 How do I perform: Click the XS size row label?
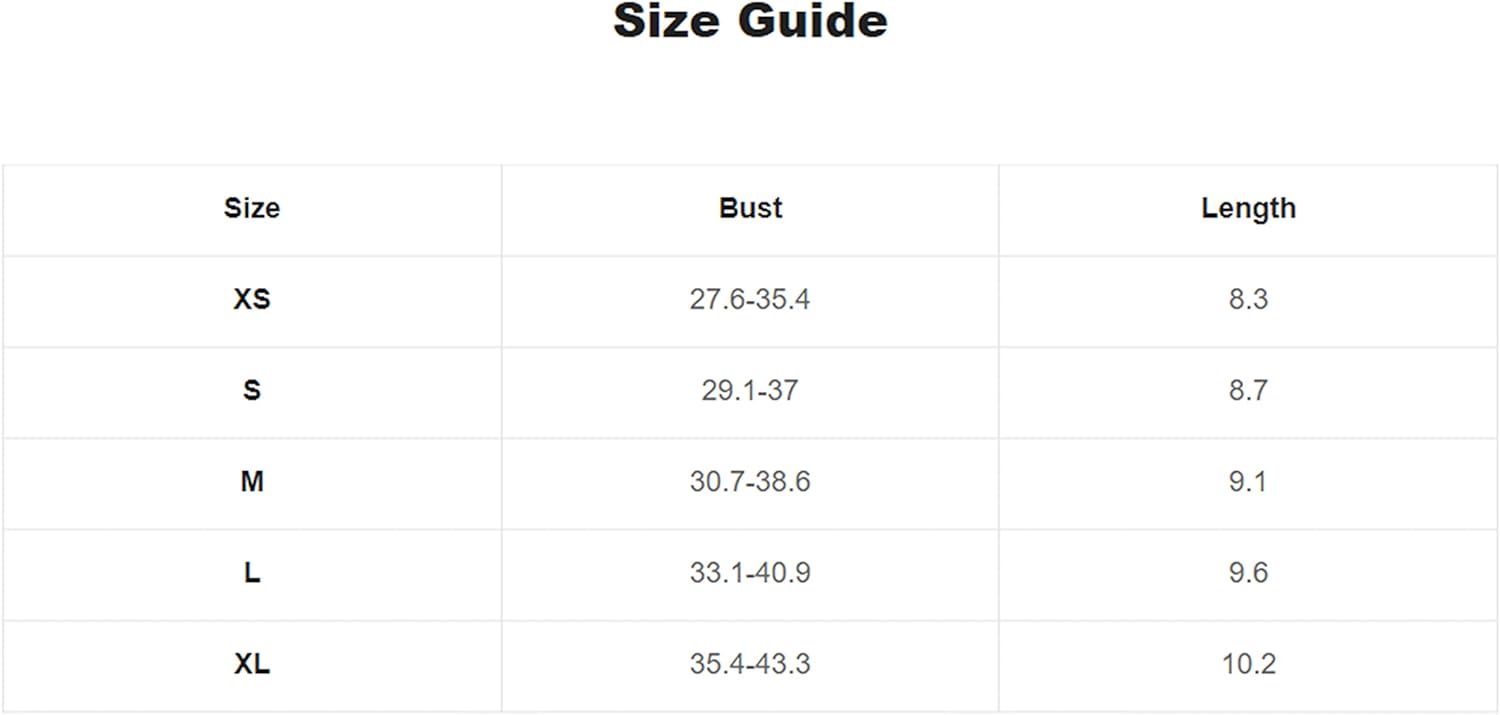click(x=252, y=299)
